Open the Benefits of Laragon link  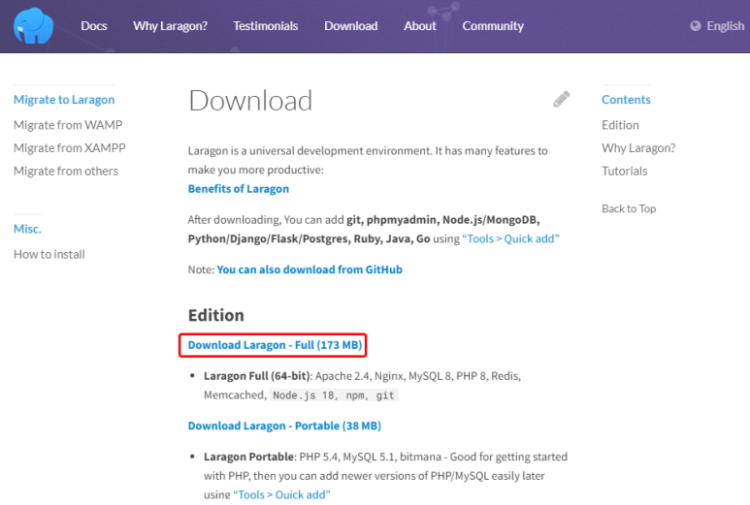238,188
